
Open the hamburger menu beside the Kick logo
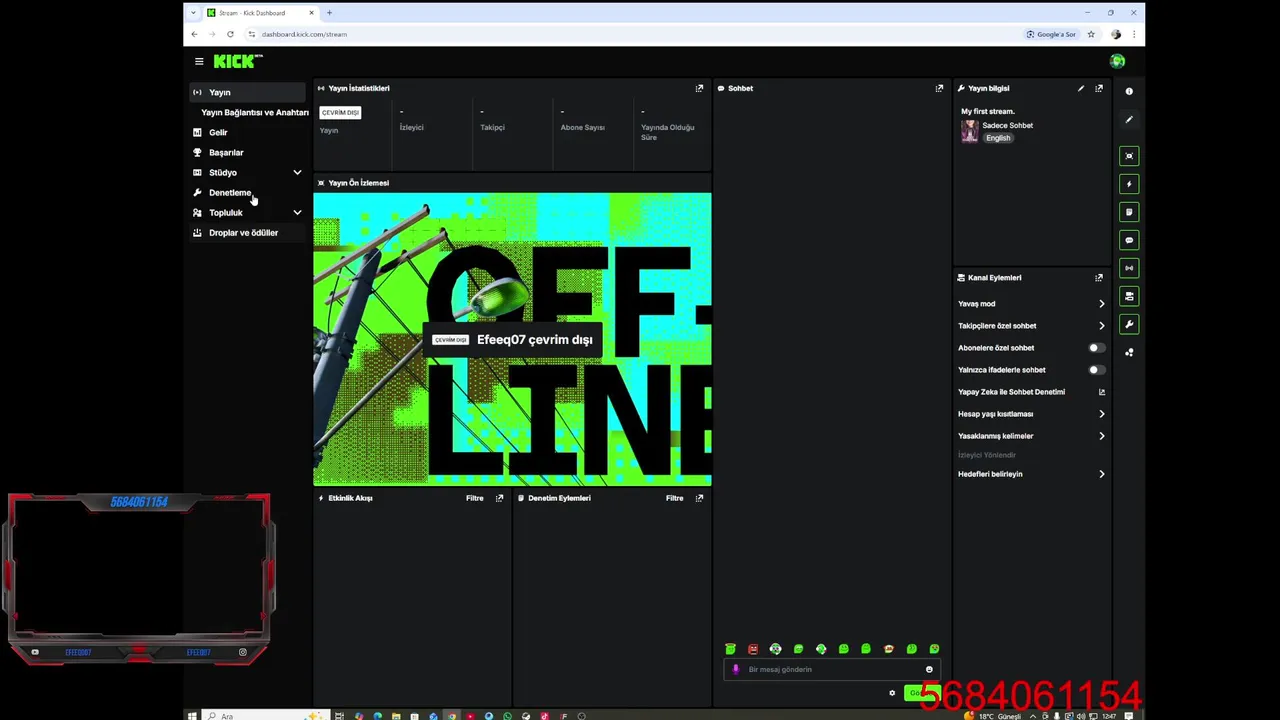[x=199, y=61]
